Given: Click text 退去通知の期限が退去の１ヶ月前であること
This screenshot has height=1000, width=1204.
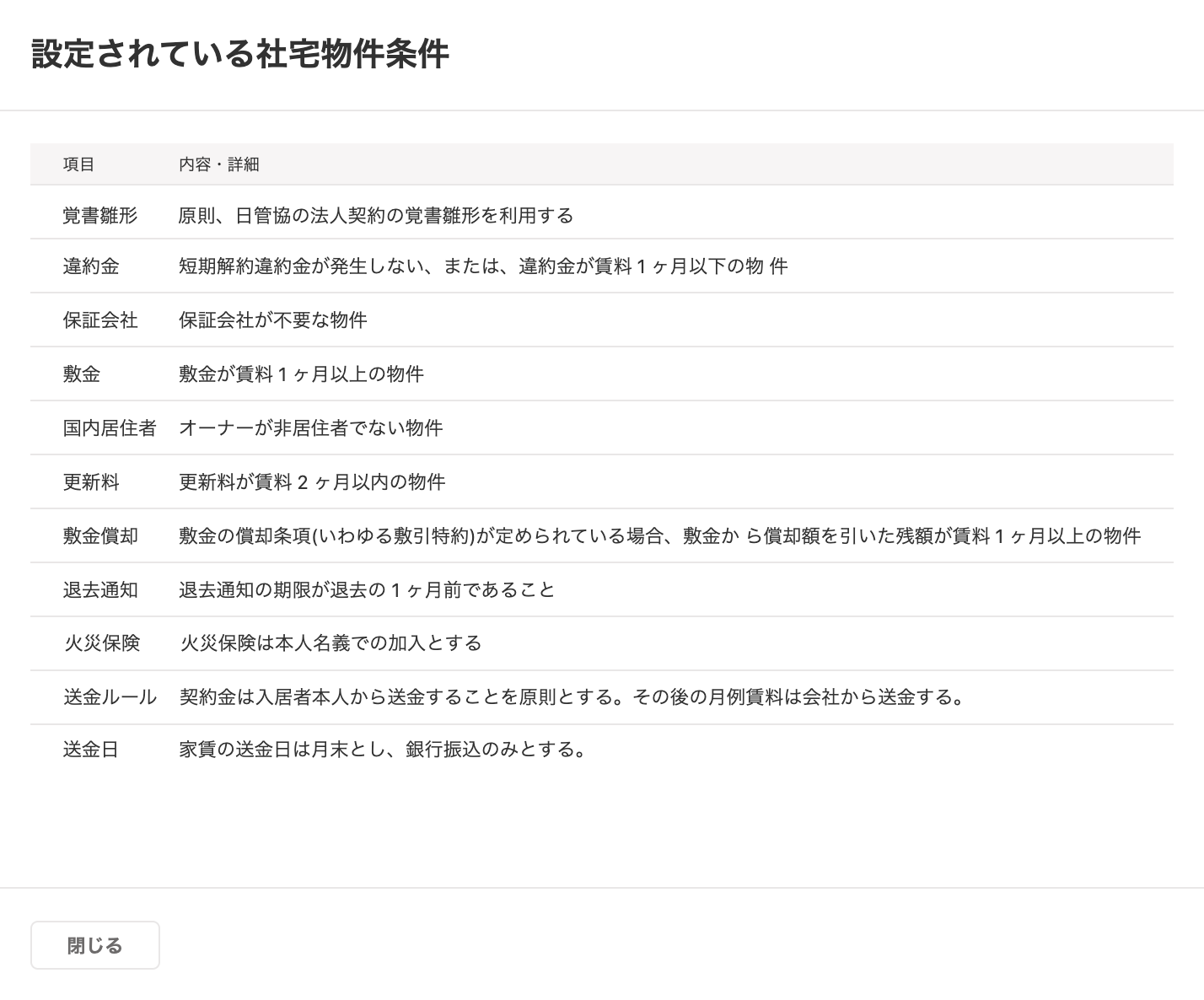Looking at the screenshot, I should click(368, 590).
